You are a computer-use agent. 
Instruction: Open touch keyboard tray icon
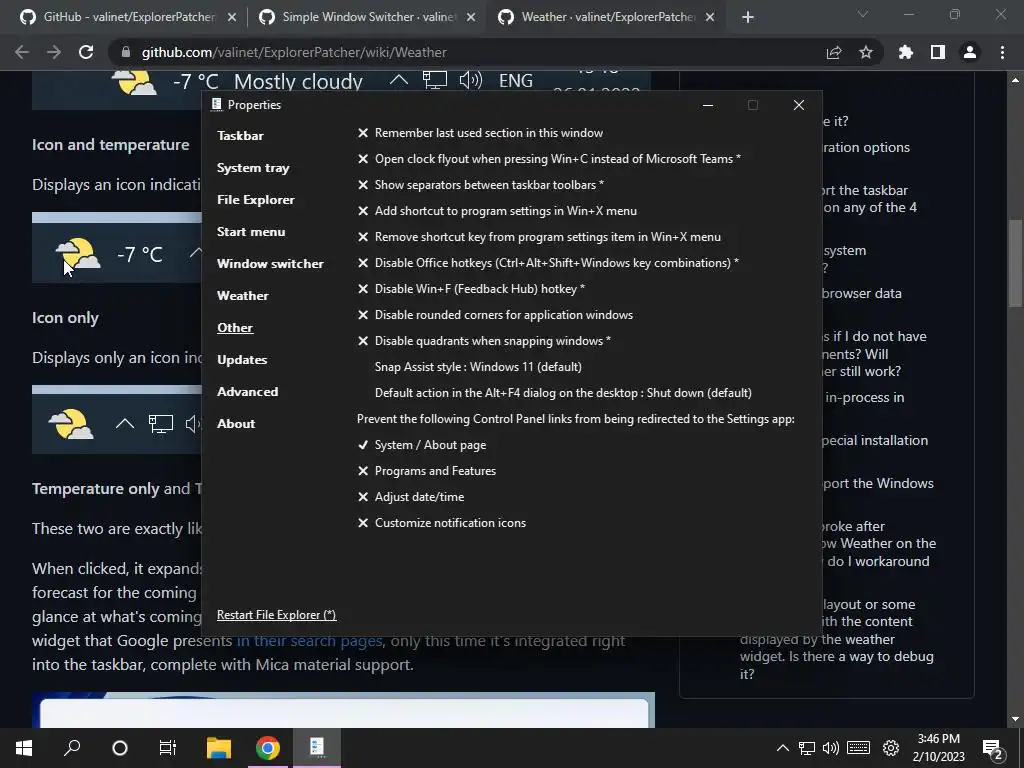click(859, 748)
